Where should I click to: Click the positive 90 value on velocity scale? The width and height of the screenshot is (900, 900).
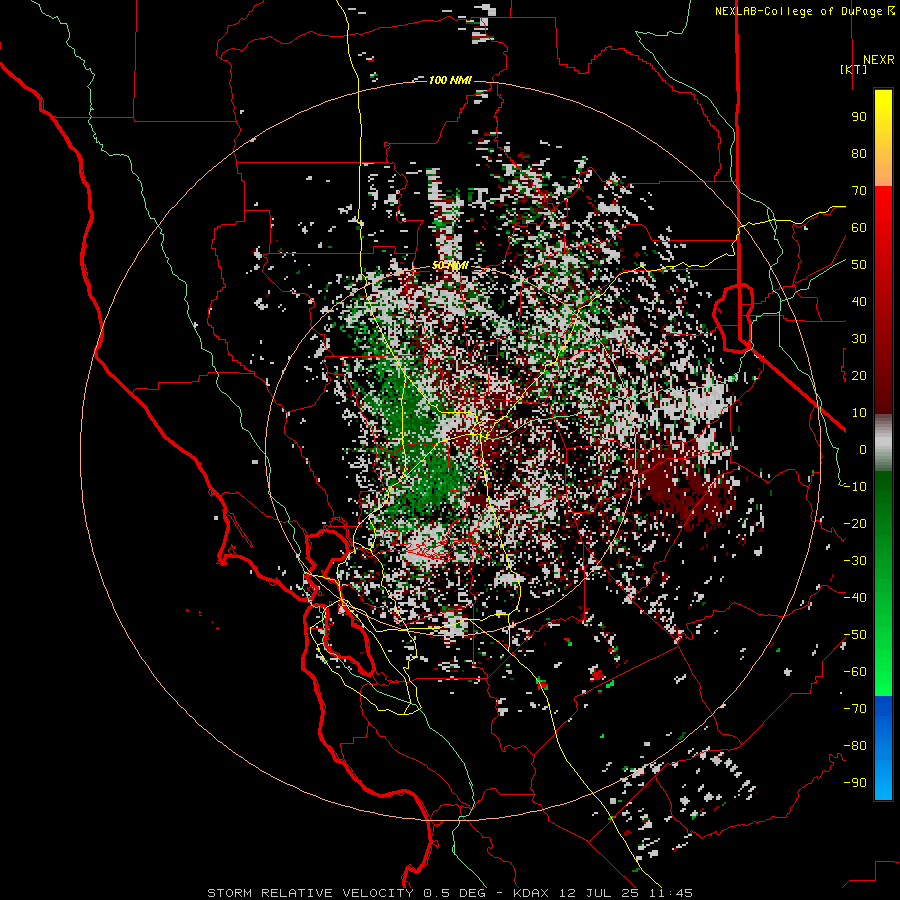(x=859, y=117)
